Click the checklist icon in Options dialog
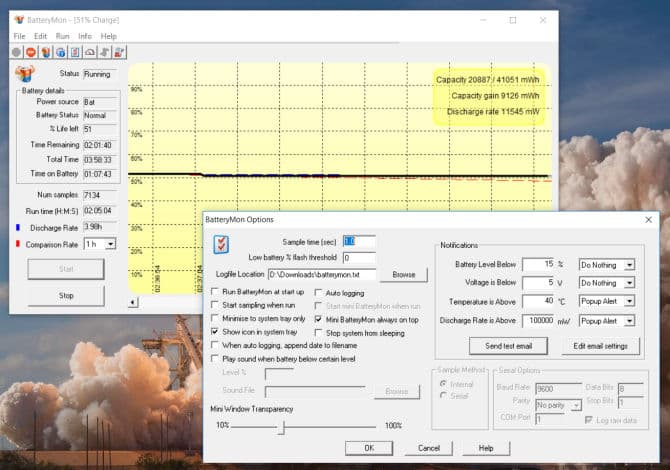 pyautogui.click(x=222, y=245)
